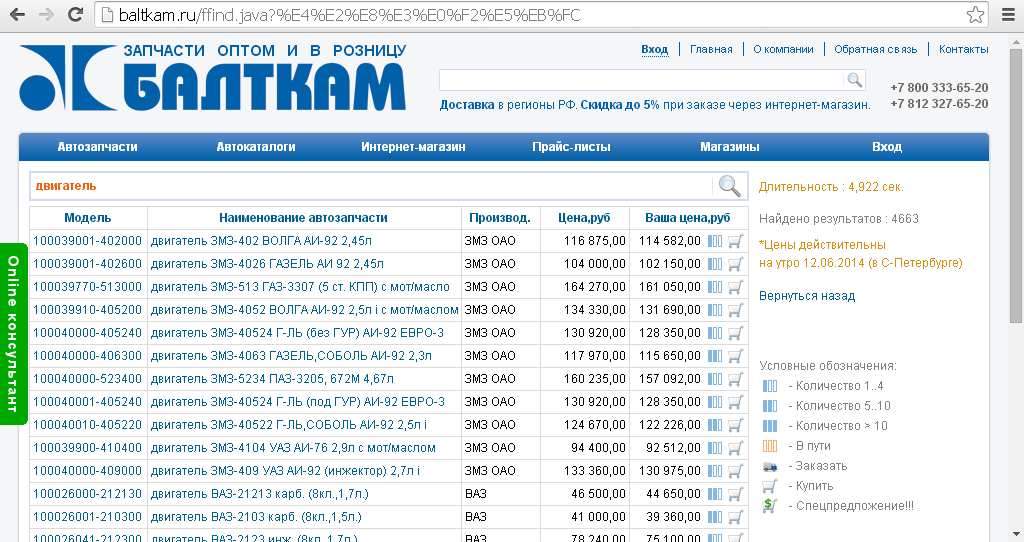Click the Балткам logo

point(212,78)
